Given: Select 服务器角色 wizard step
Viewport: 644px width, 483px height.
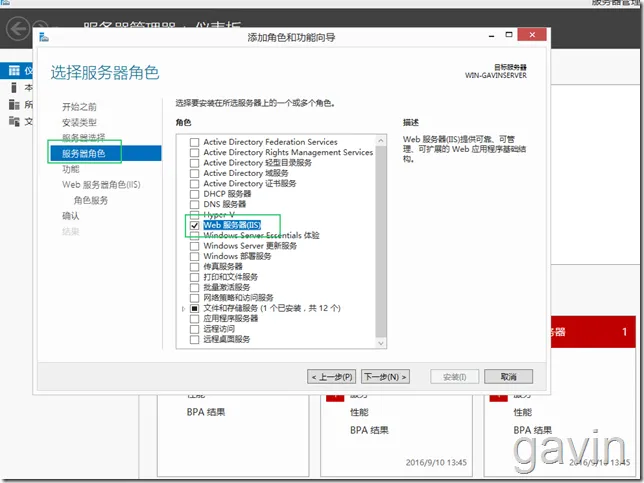Looking at the screenshot, I should (106, 154).
